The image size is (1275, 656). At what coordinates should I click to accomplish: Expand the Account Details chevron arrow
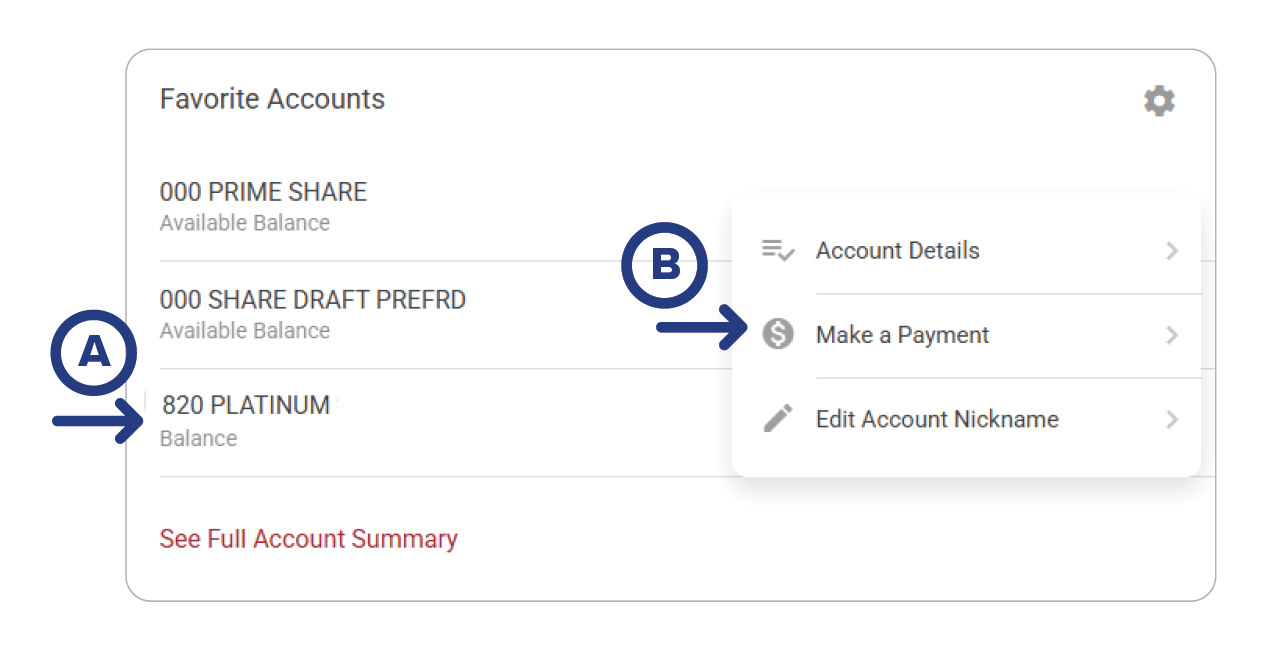(1172, 251)
